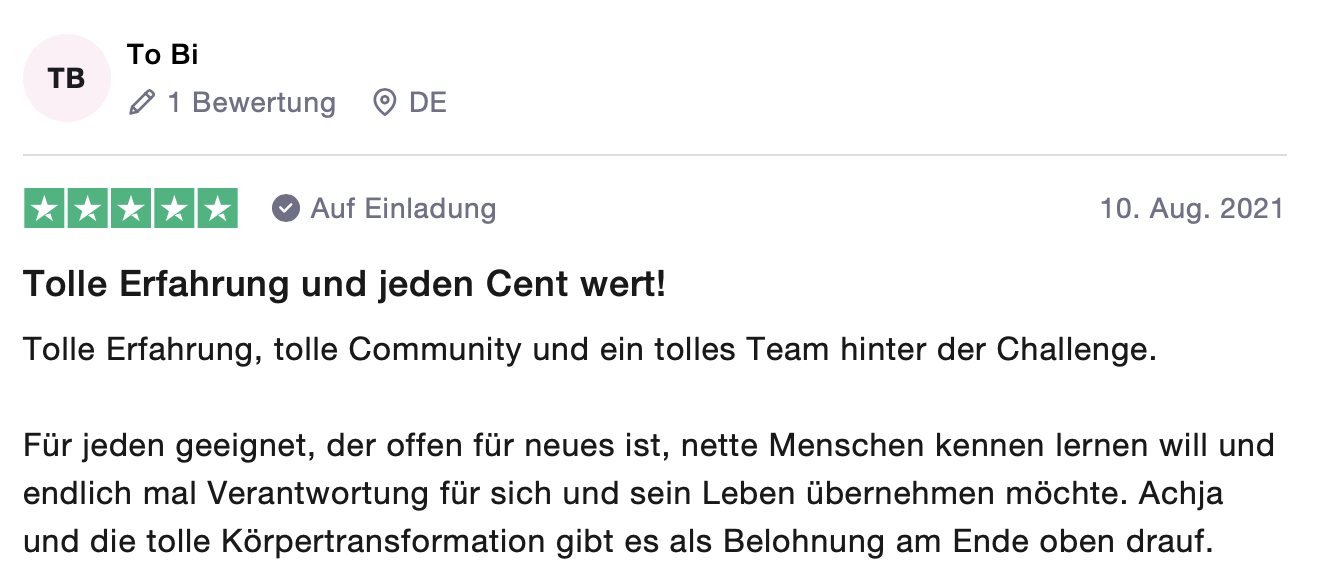Click the verified checkmark badge icon
1320x580 pixels.
coord(286,208)
